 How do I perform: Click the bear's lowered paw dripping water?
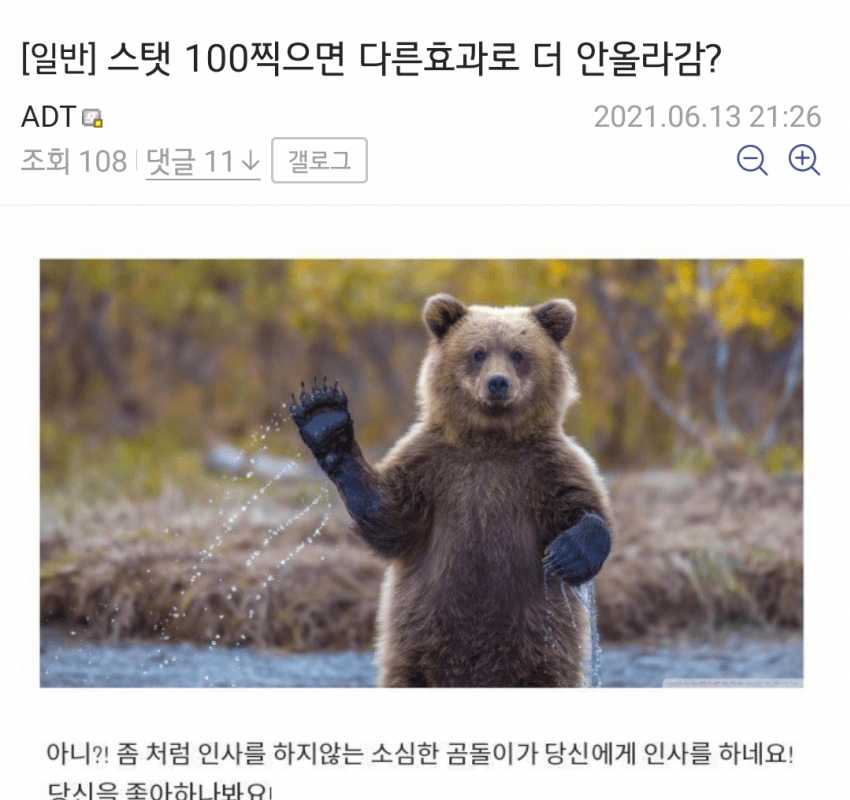coord(577,549)
